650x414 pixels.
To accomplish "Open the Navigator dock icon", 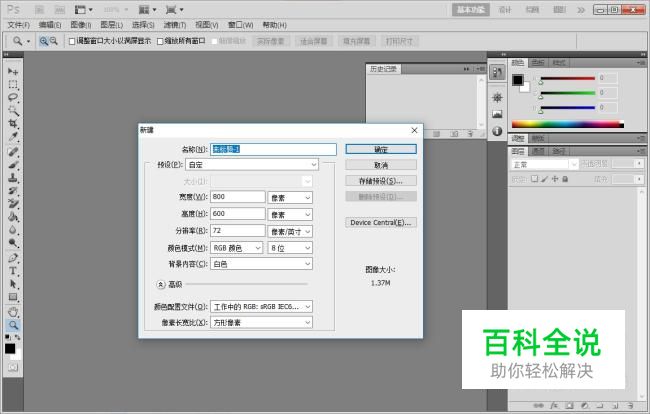I will point(497,97).
